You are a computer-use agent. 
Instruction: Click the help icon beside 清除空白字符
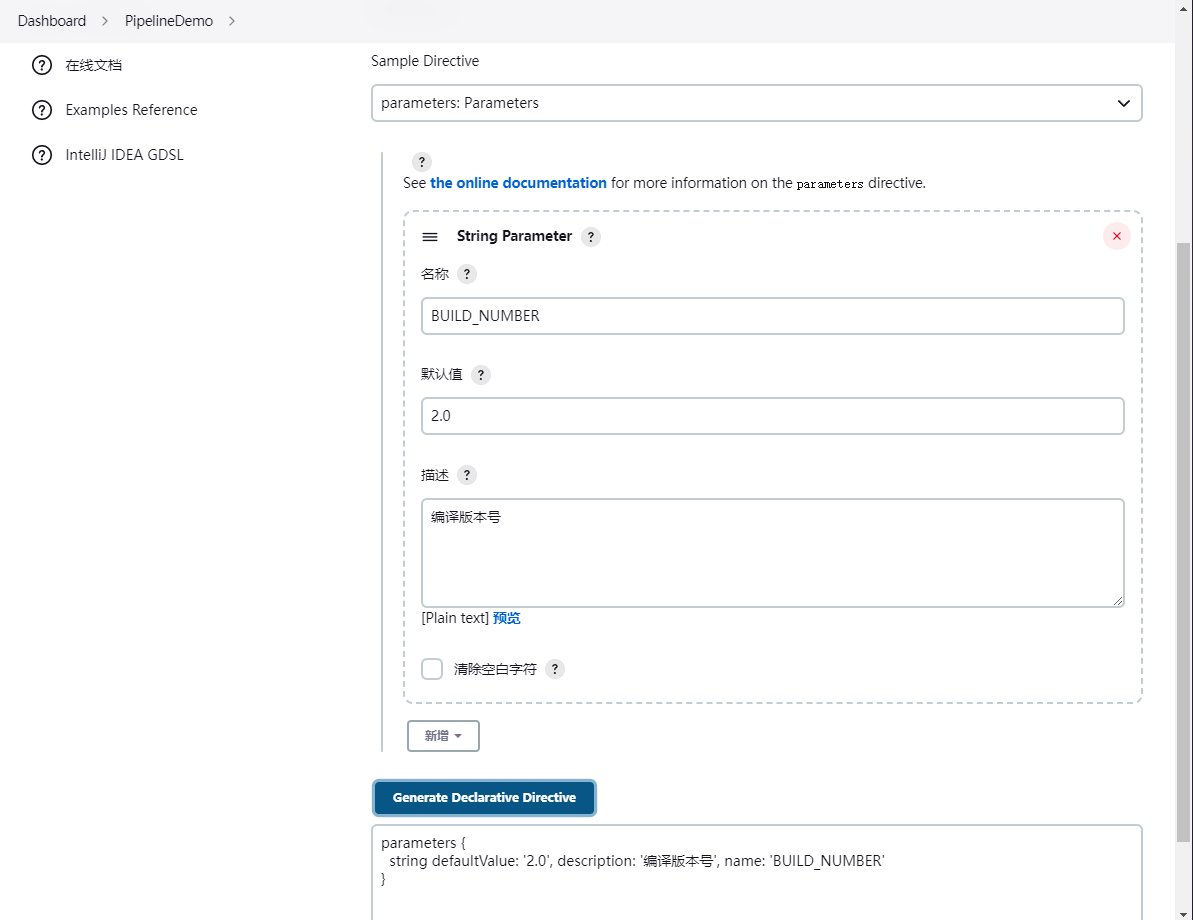point(555,669)
